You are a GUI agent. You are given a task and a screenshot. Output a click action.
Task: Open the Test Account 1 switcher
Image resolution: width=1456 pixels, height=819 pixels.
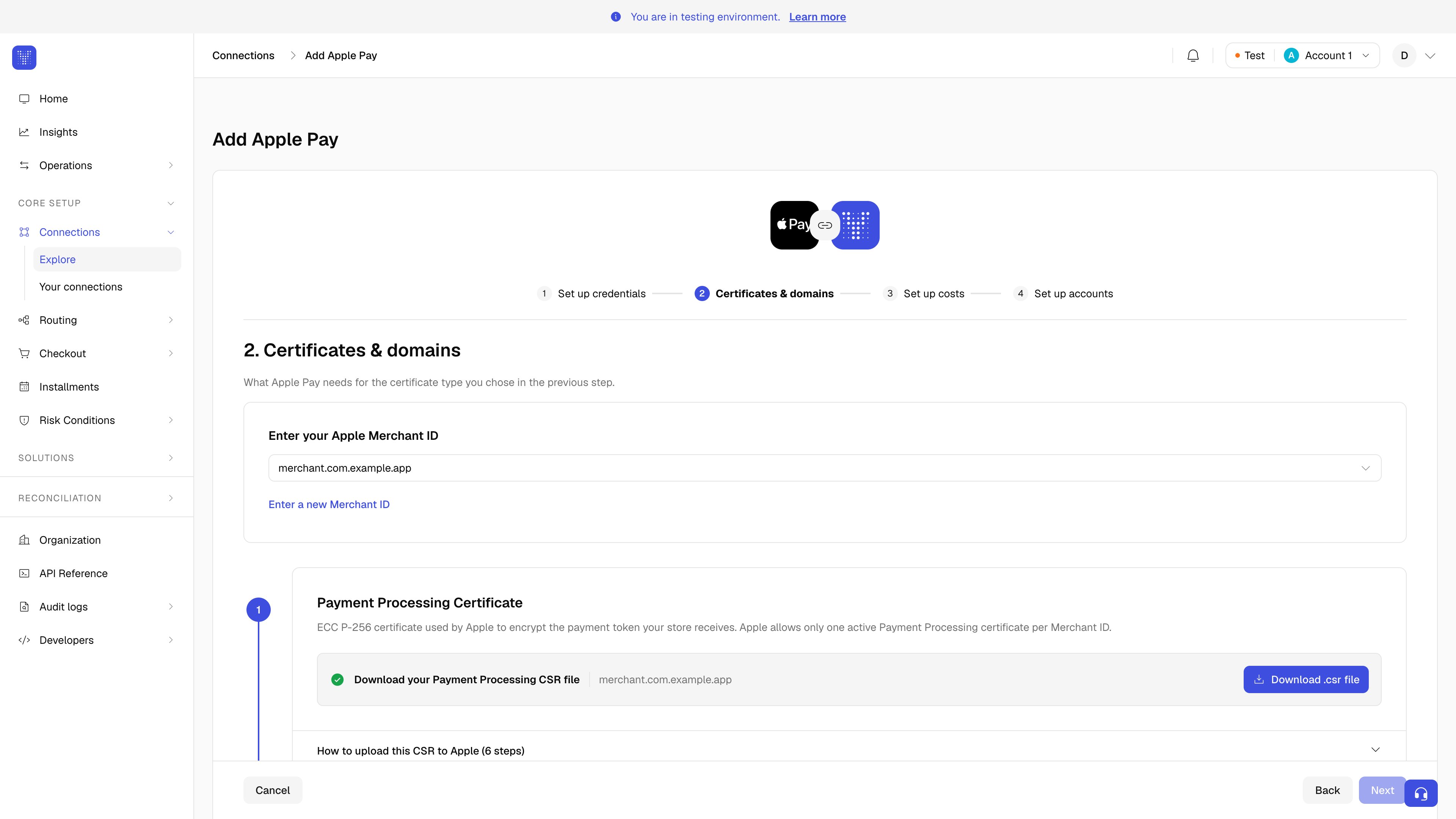1302,55
